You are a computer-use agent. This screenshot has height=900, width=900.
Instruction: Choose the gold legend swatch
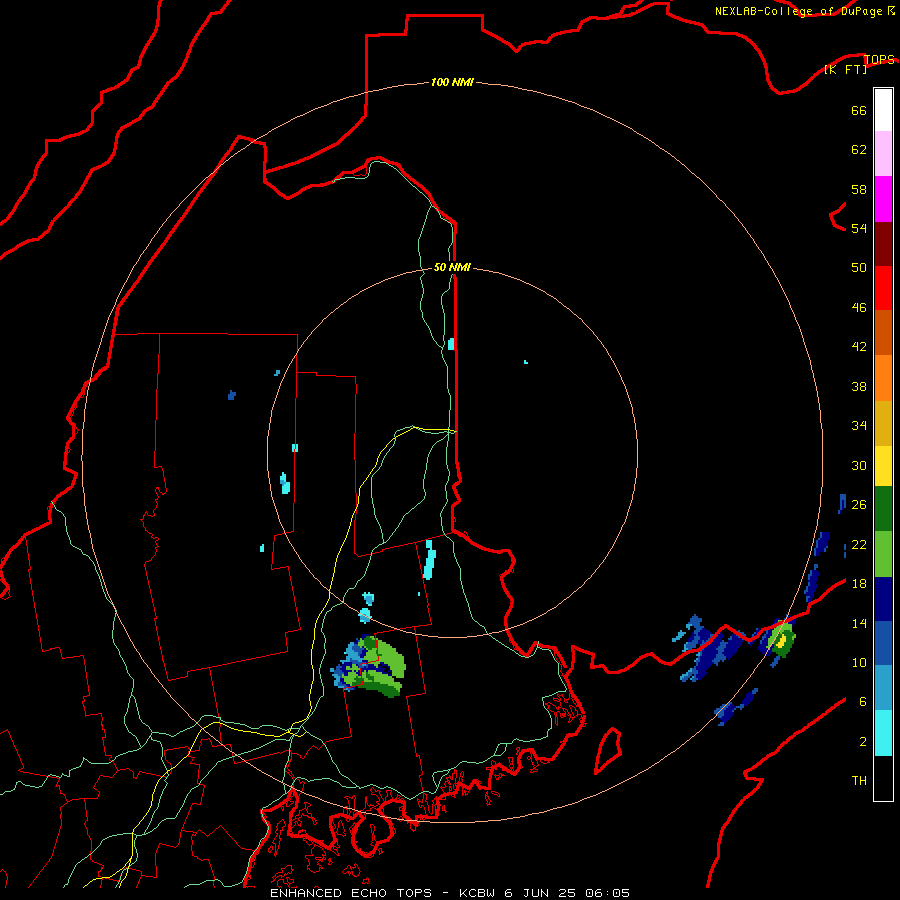pos(883,423)
